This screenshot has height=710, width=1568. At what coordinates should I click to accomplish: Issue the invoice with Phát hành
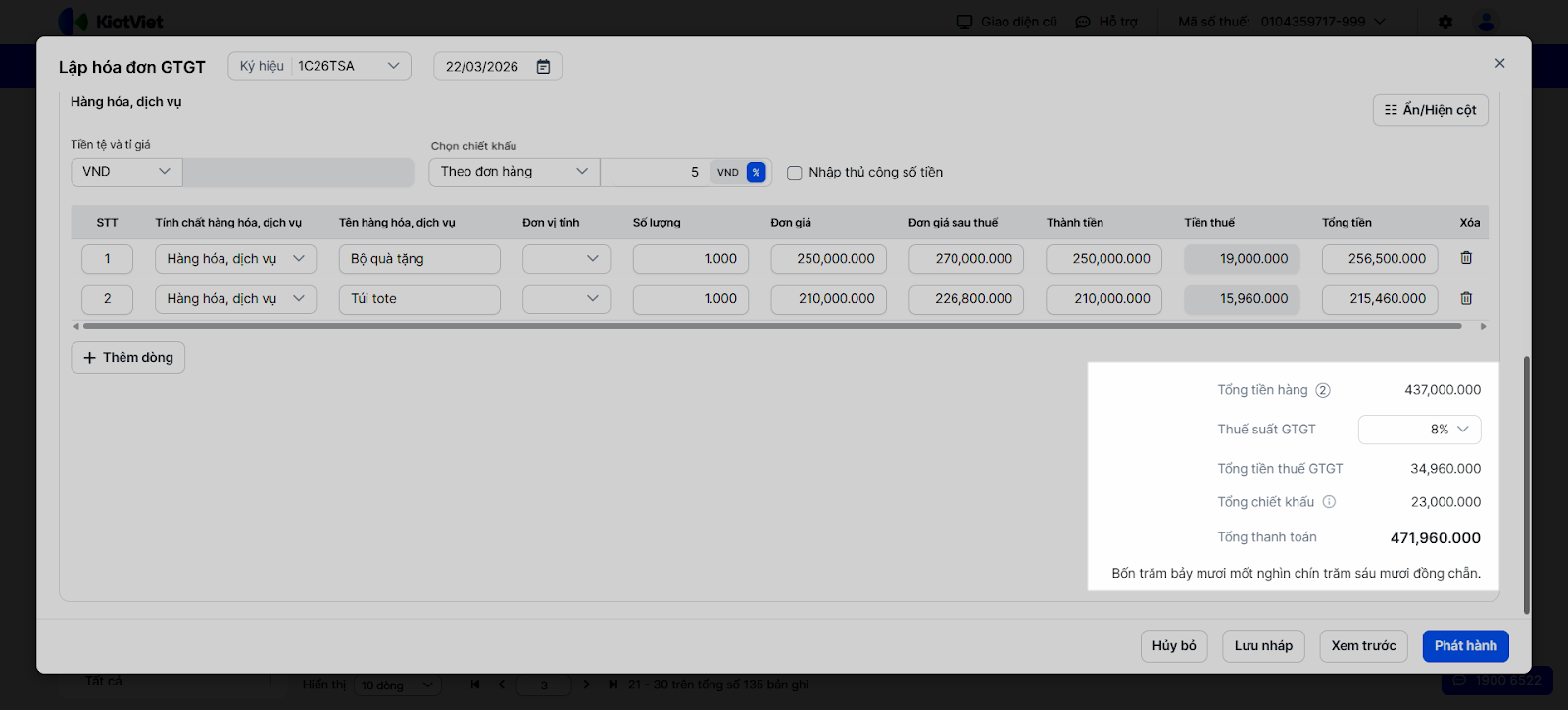1466,646
